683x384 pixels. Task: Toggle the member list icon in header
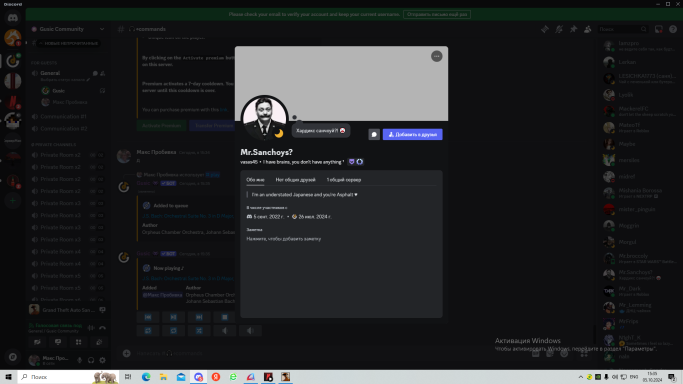pos(588,29)
